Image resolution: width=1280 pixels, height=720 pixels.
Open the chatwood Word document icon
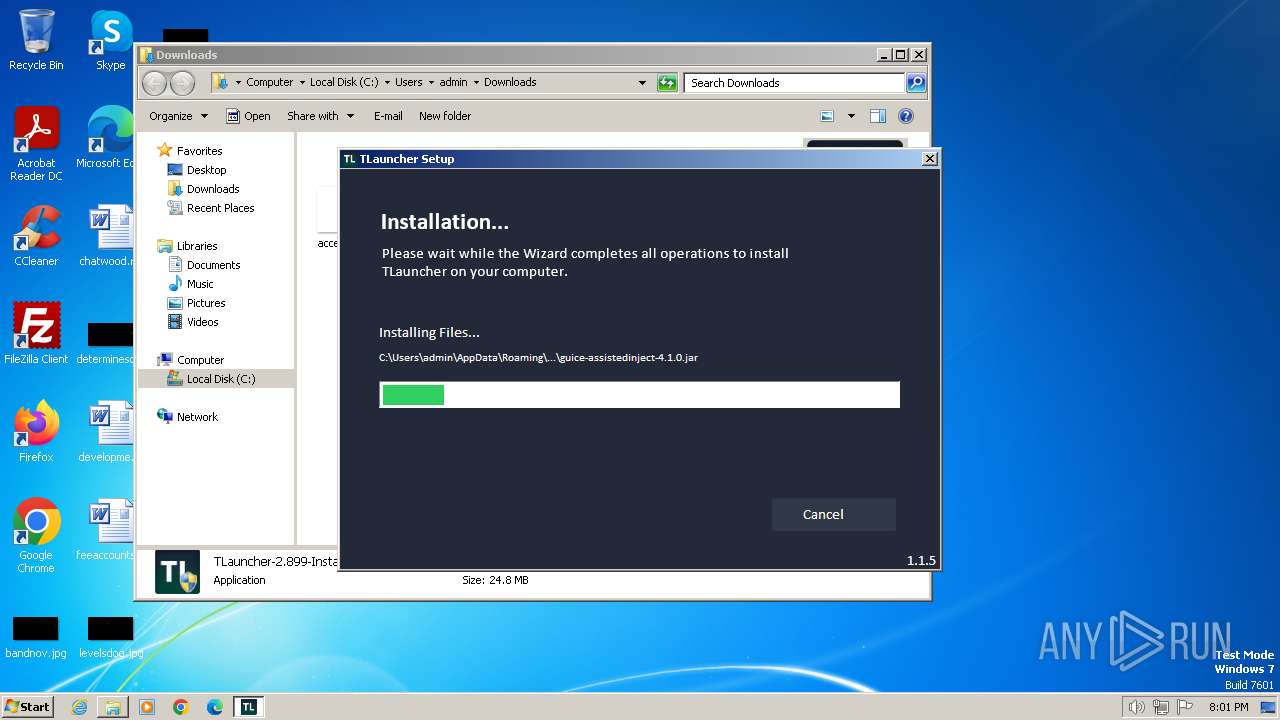click(x=108, y=236)
